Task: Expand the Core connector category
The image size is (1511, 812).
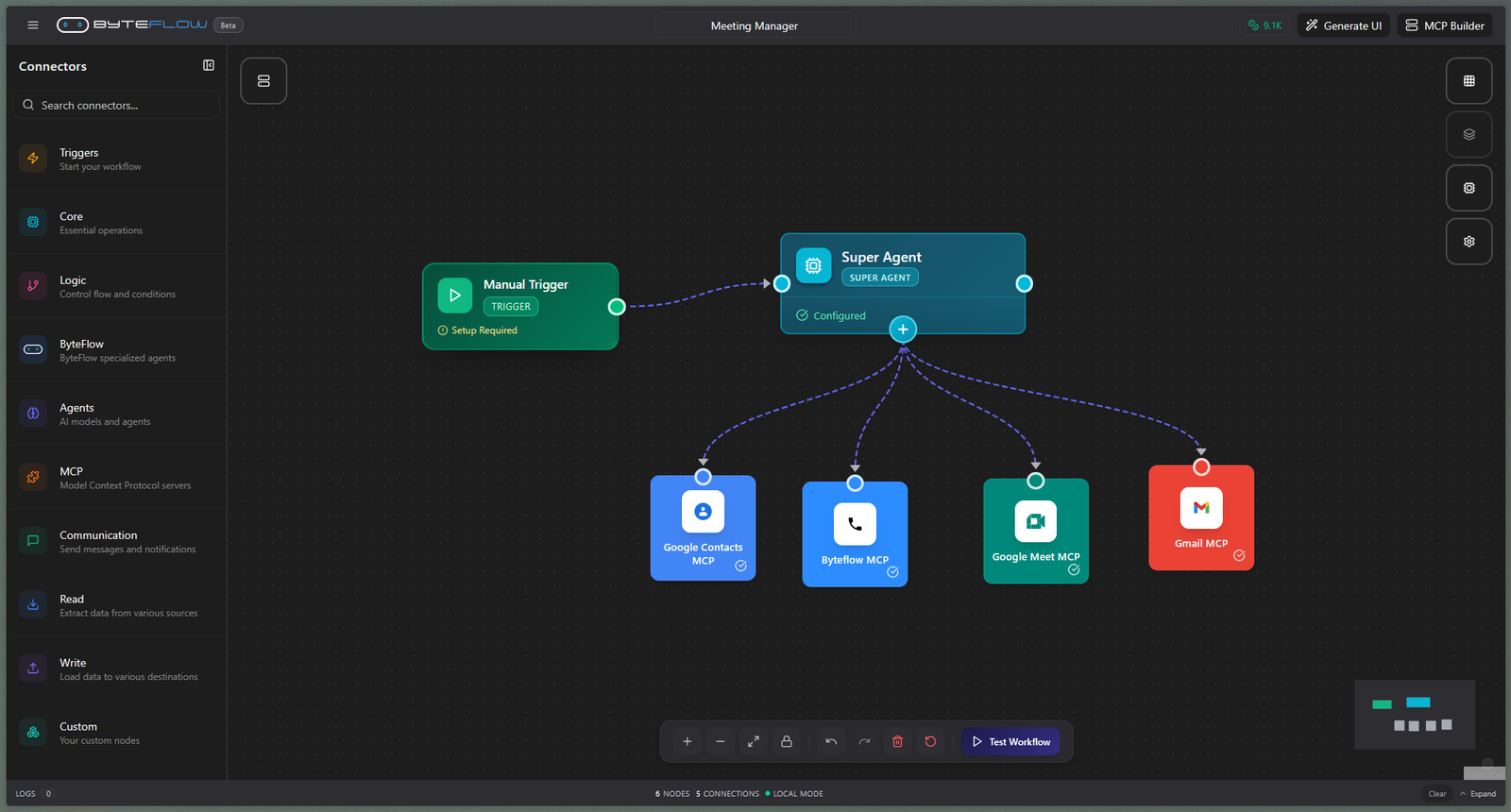Action: pos(116,223)
